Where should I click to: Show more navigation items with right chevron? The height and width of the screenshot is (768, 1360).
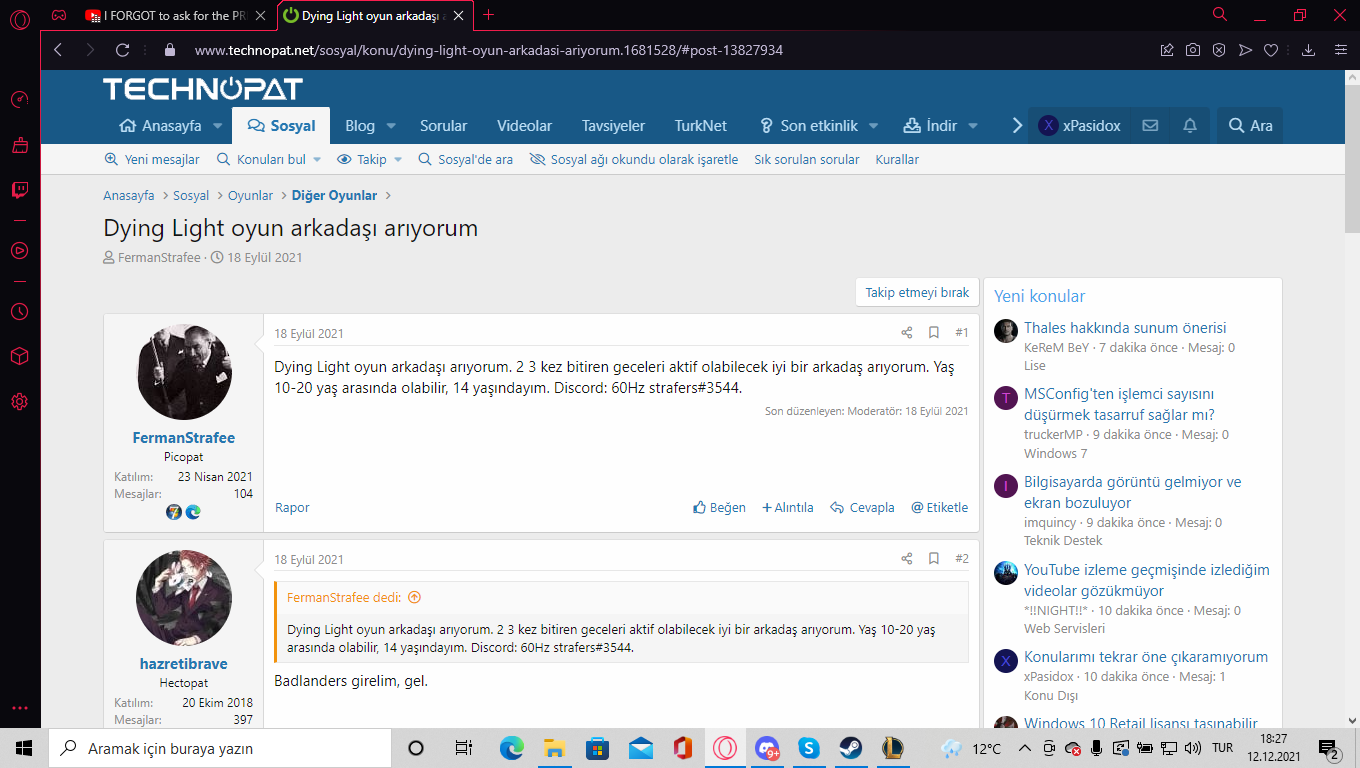(1017, 126)
